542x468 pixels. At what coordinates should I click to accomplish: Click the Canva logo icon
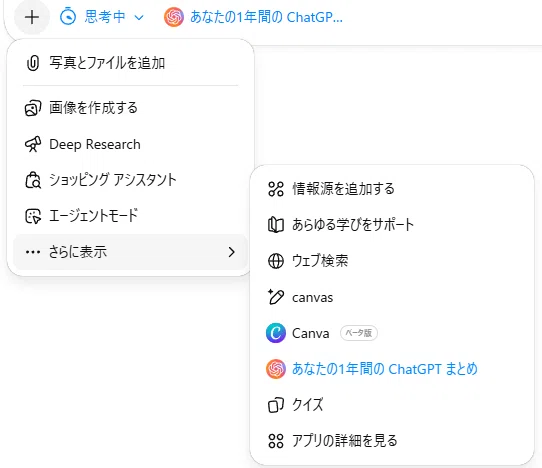coord(276,333)
